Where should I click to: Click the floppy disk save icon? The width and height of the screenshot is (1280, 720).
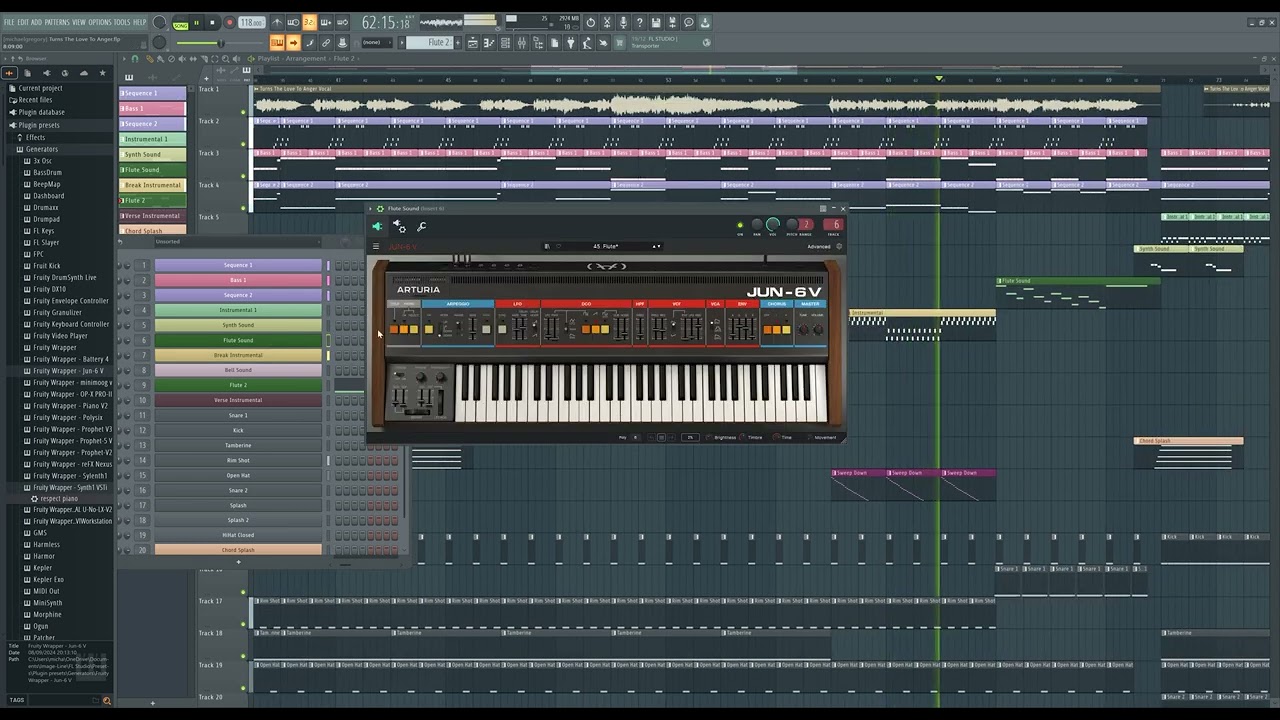pos(656,22)
